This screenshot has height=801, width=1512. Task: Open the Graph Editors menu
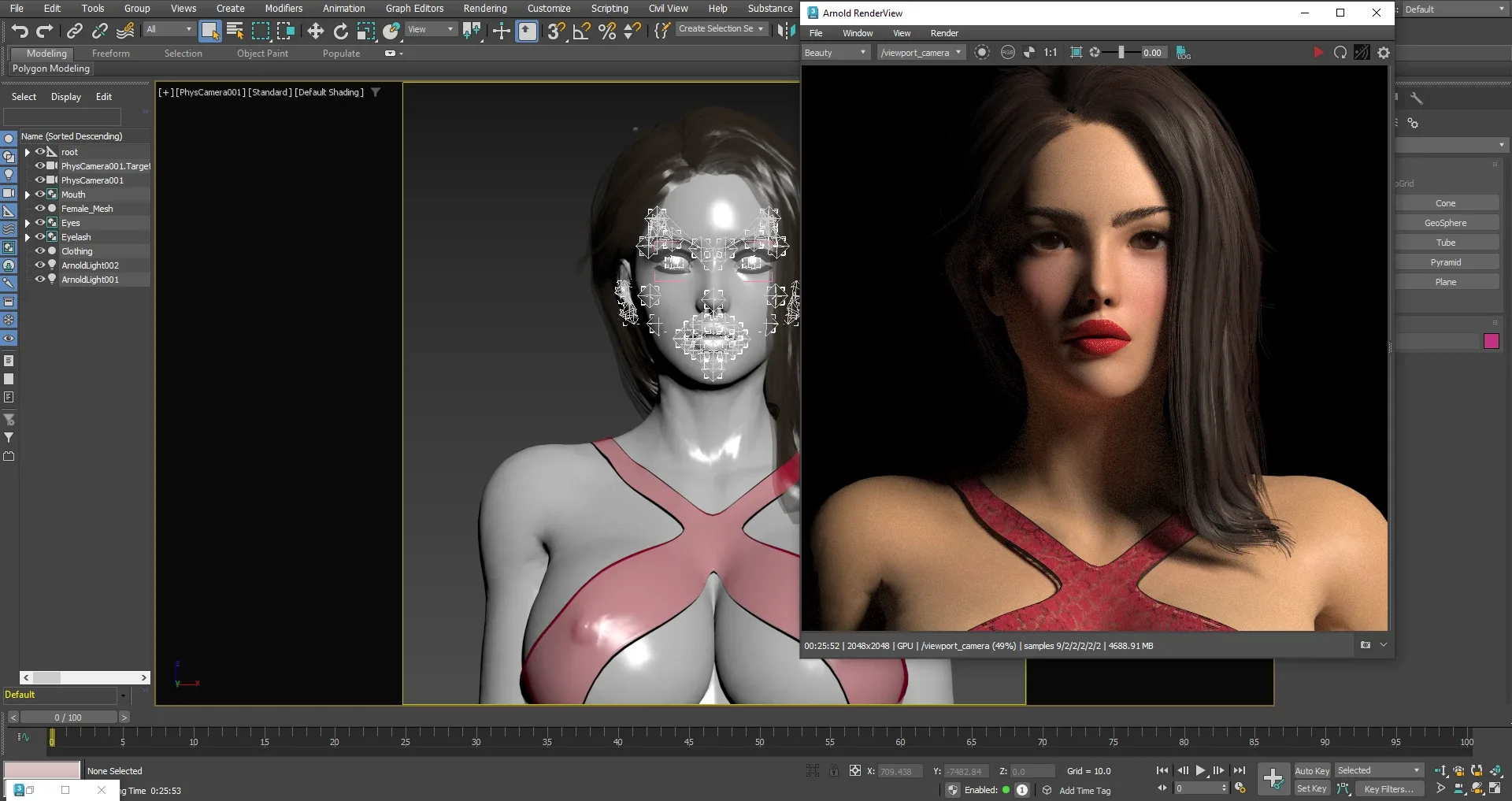414,8
